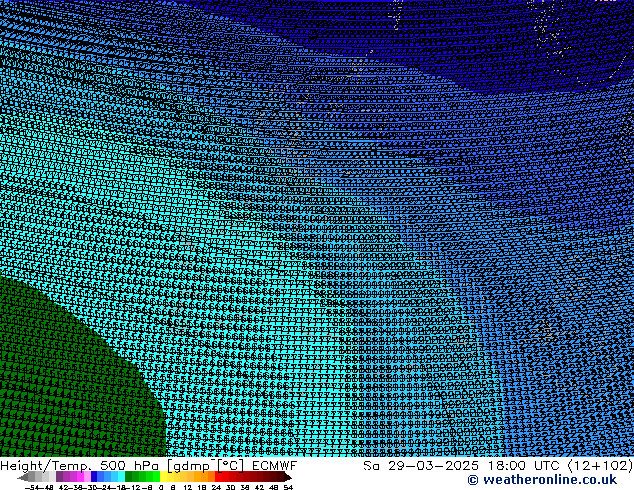Click the ECMWF model label
This screenshot has height=490, width=634.
click(275, 466)
